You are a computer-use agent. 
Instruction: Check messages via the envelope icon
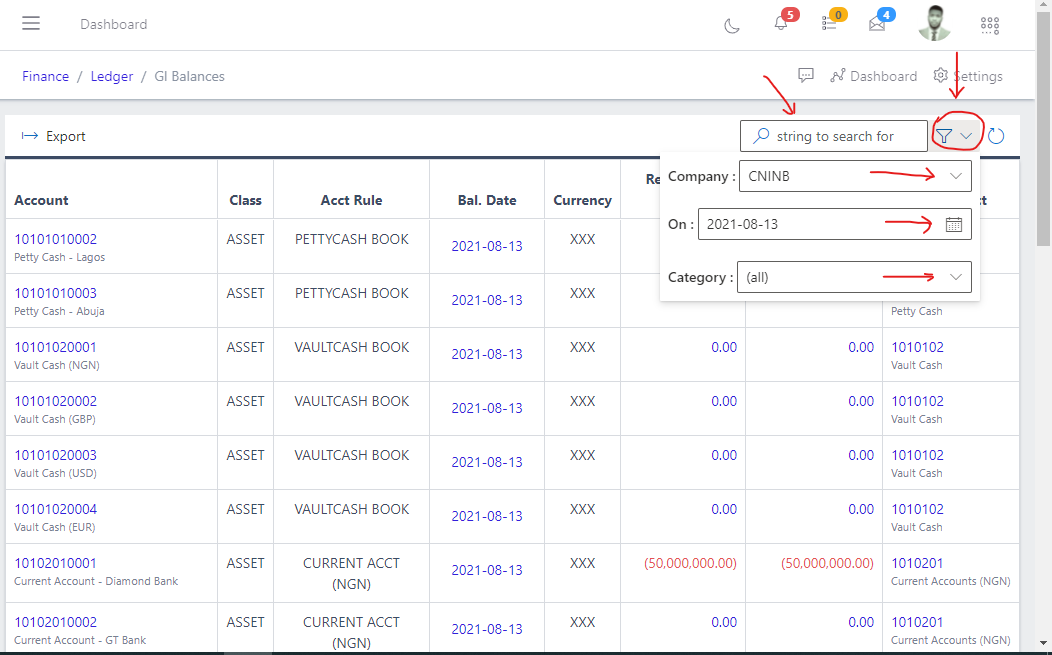pos(877,24)
